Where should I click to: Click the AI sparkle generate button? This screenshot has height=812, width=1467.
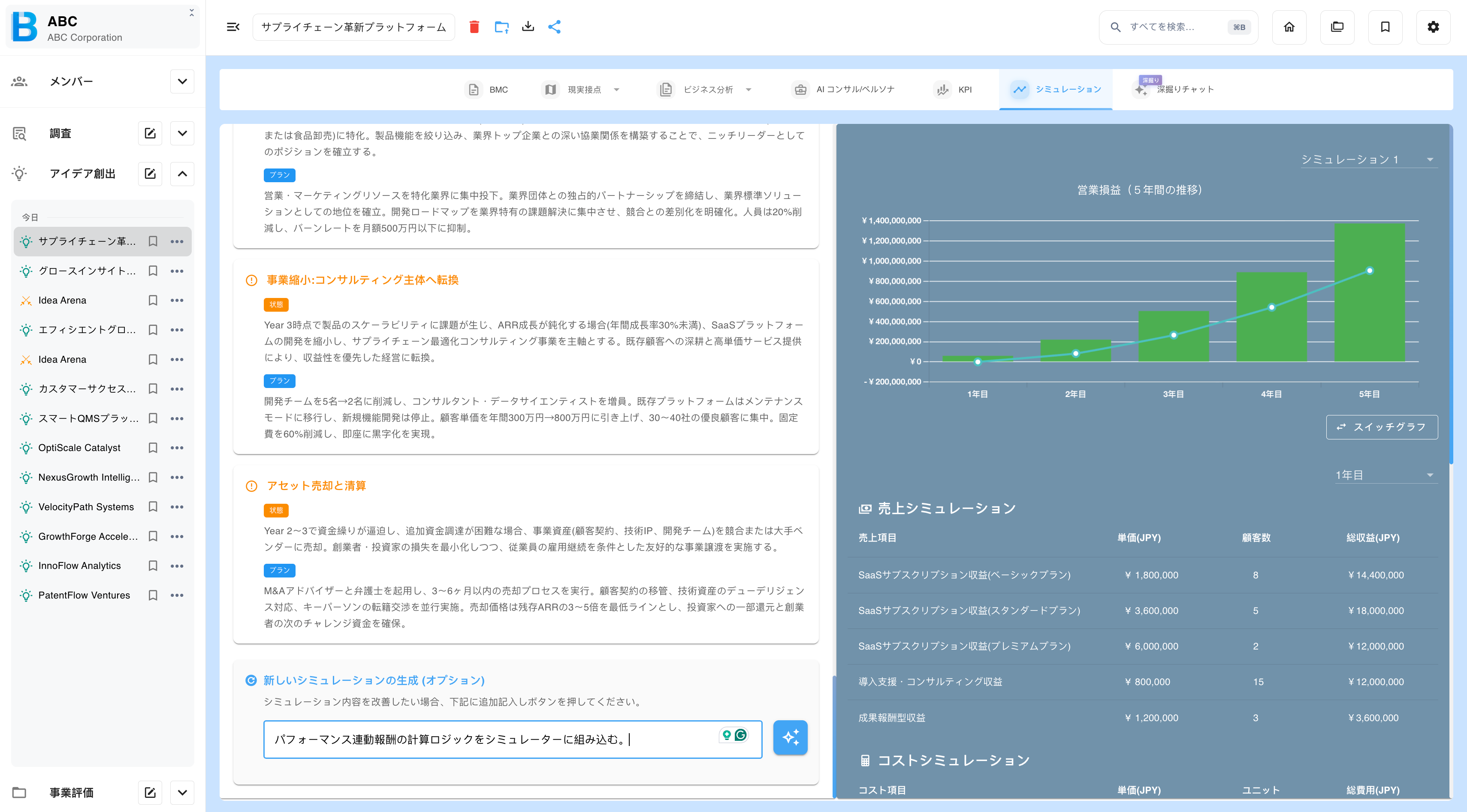click(790, 737)
